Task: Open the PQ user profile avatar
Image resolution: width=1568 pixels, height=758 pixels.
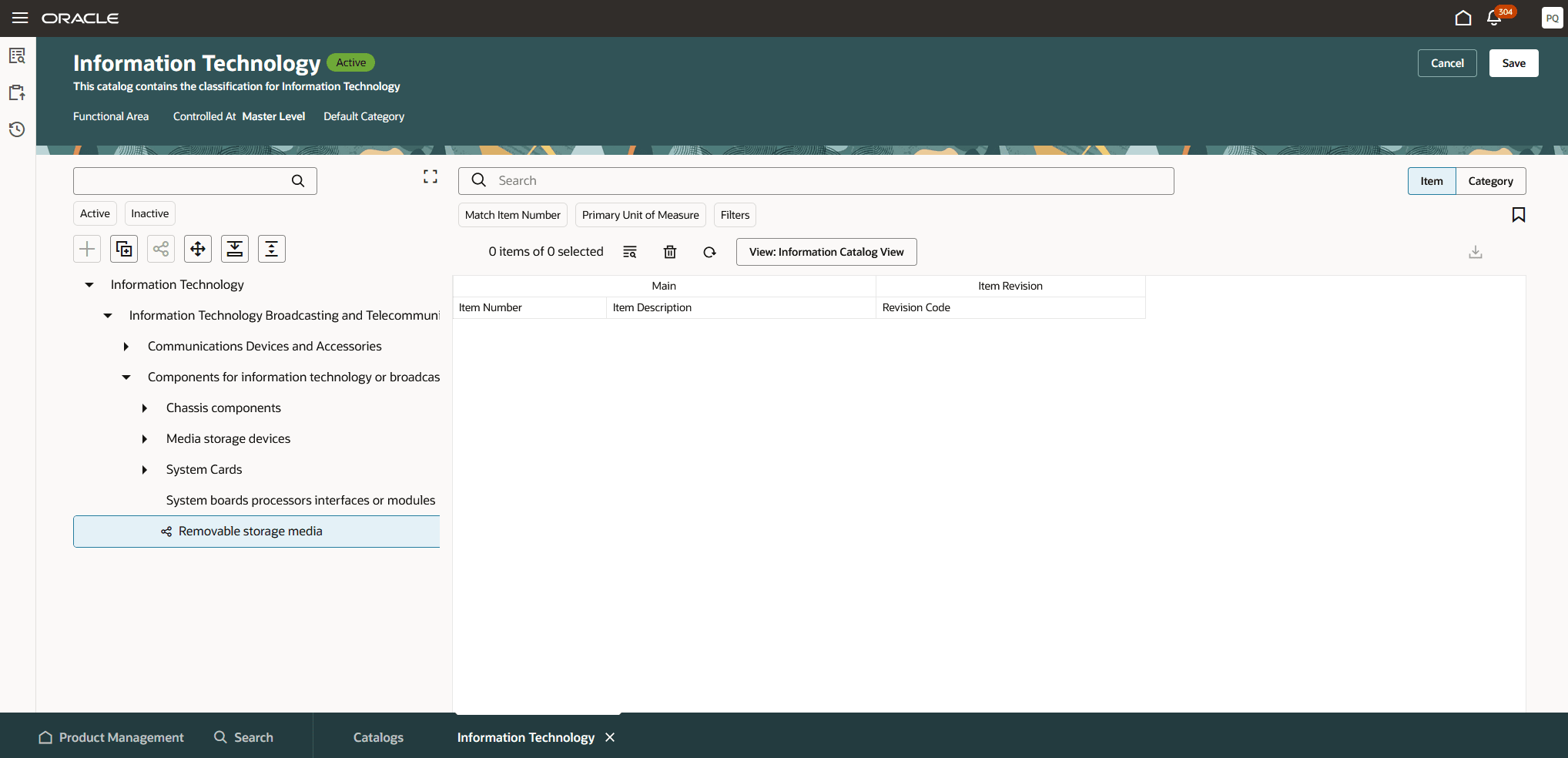Action: click(x=1552, y=18)
